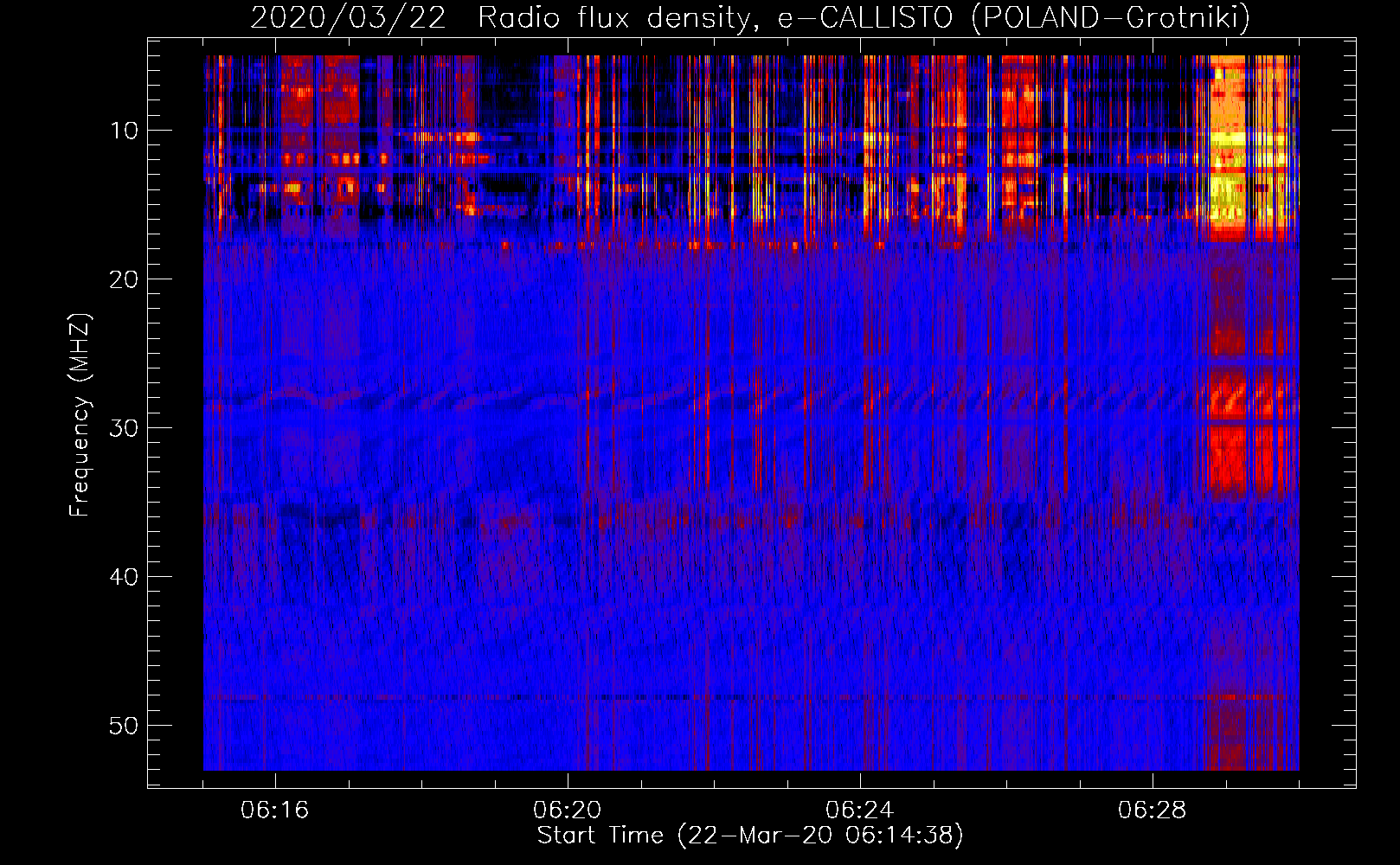Viewport: 1400px width, 865px height.
Task: Click the 'Start Time (22-Mar-20 06:14:38)' label
Action: tap(750, 836)
